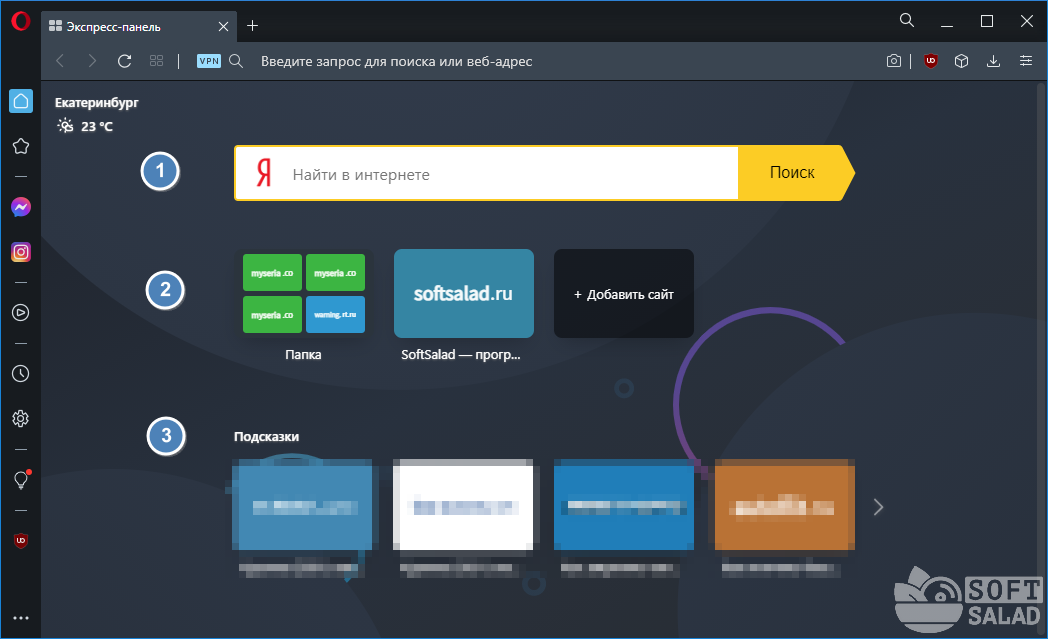The image size is (1048, 639).
Task: Take a snapshot with camera icon
Action: 894,61
